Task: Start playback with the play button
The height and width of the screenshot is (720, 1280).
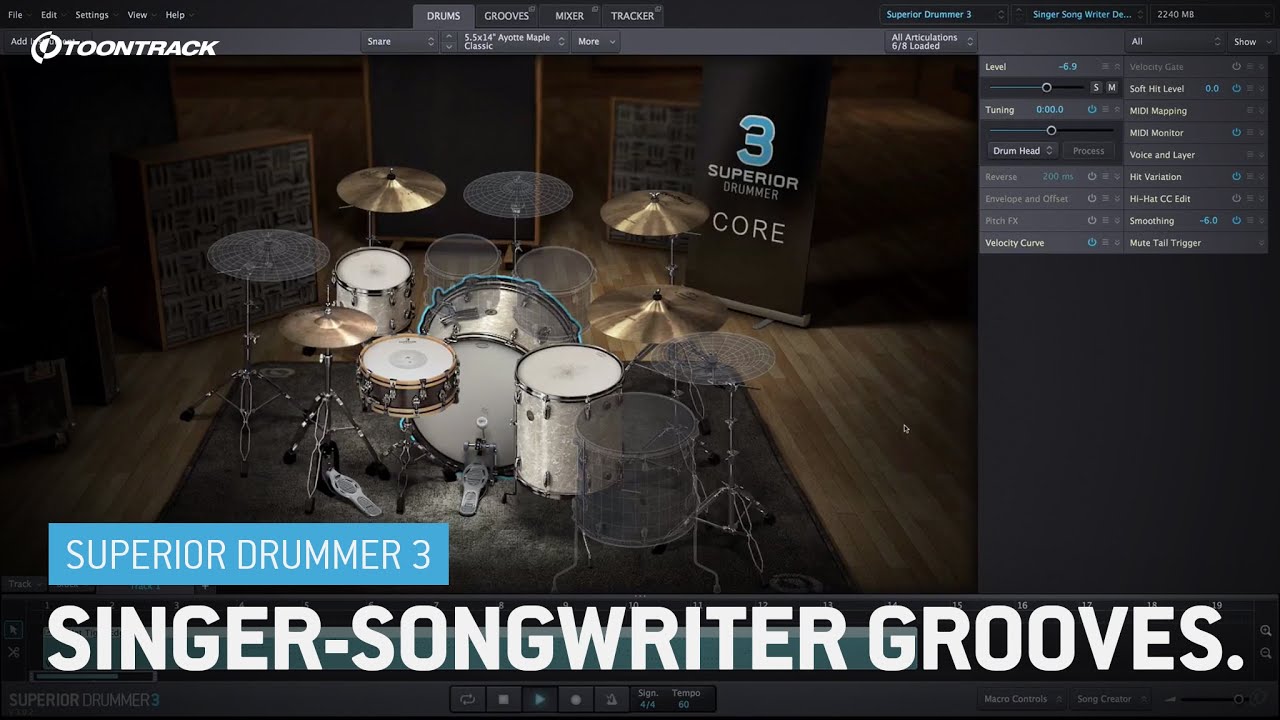Action: tap(540, 700)
